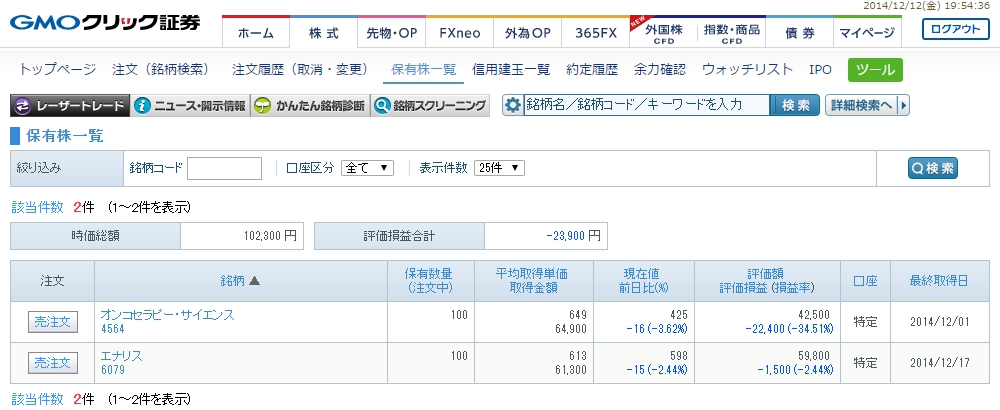
Task: Open Stock Screening (銘柄スクリーニング) tool
Action: click(x=430, y=105)
